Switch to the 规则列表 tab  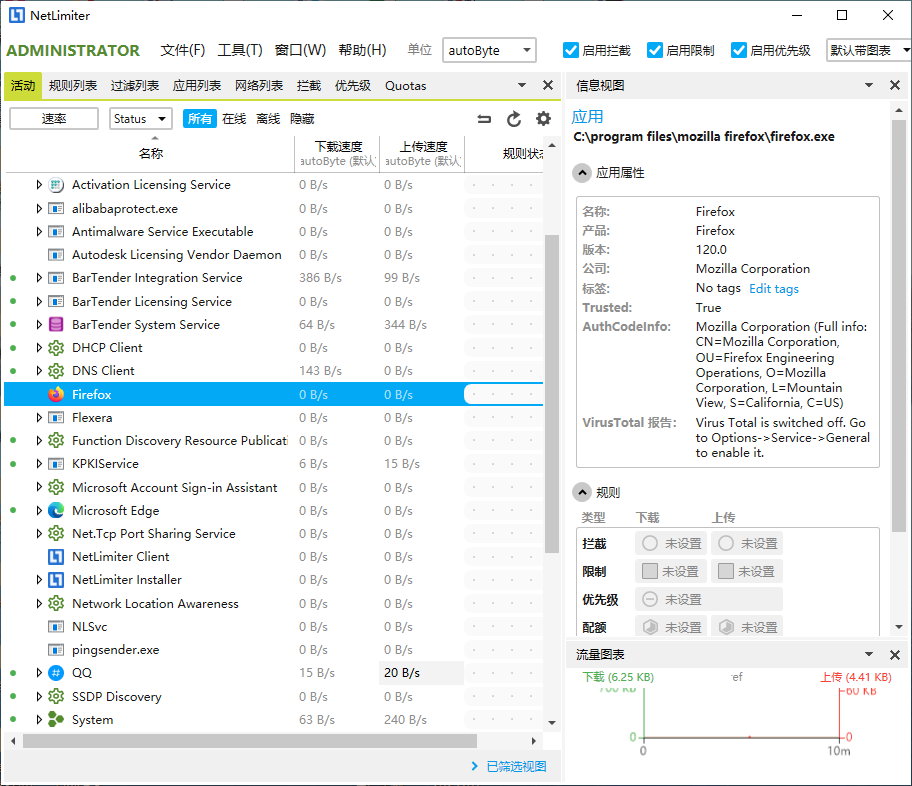(73, 86)
